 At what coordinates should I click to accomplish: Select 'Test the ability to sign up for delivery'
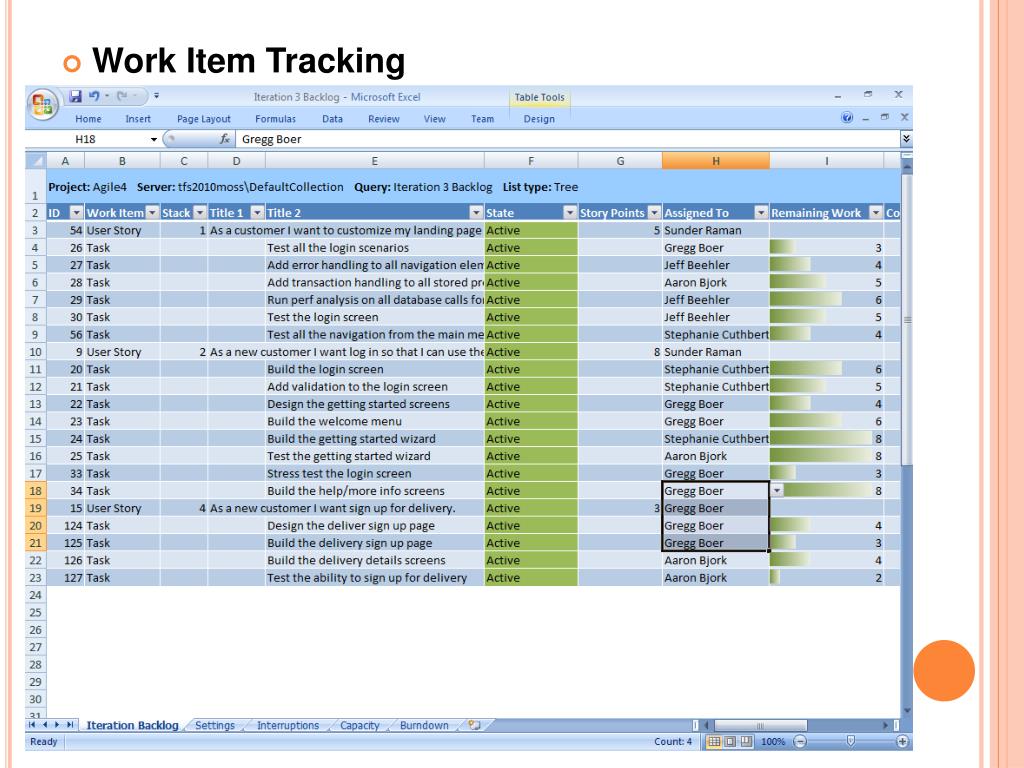375,578
